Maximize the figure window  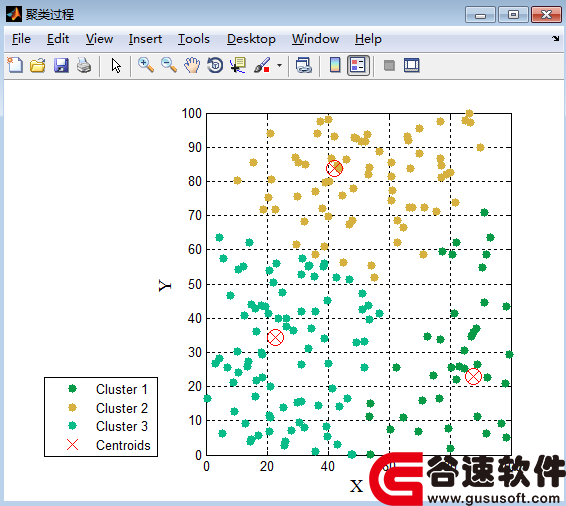click(x=513, y=15)
